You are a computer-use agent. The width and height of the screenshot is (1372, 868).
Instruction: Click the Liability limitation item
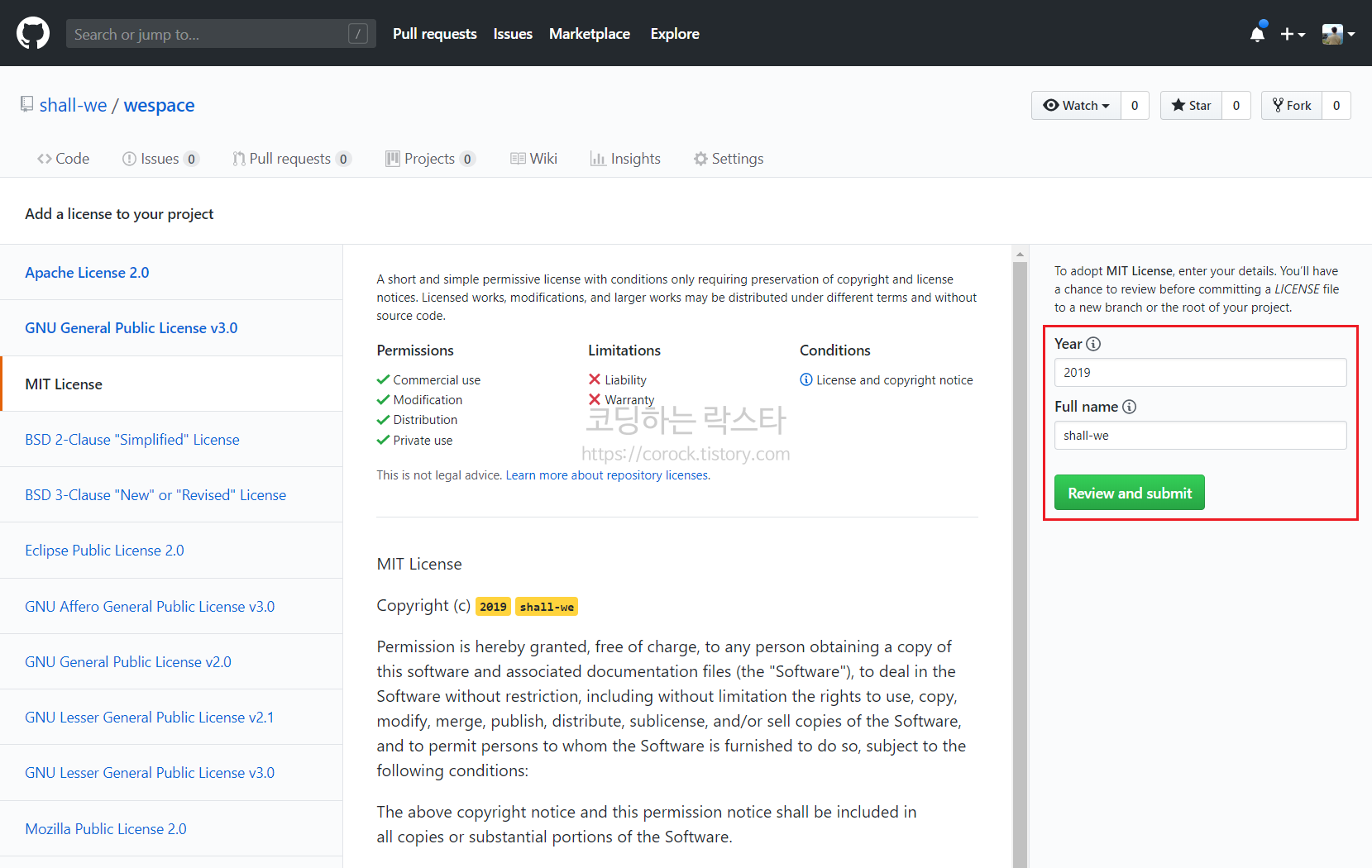(617, 379)
